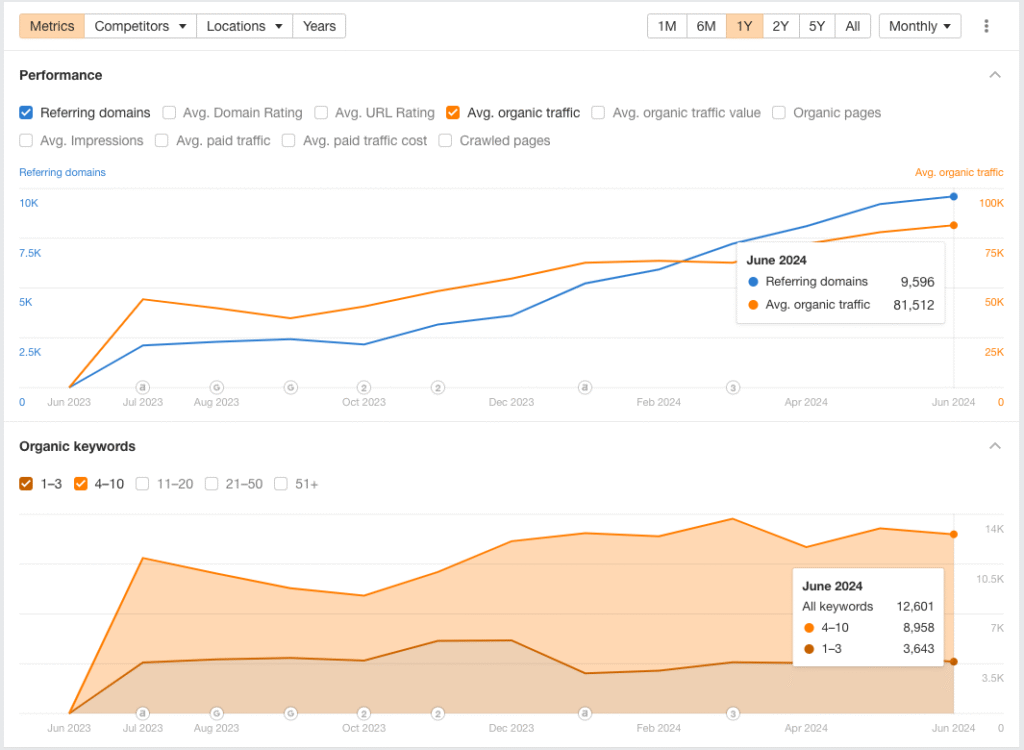The width and height of the screenshot is (1024, 750).
Task: Switch to the Years tab
Action: (x=319, y=26)
